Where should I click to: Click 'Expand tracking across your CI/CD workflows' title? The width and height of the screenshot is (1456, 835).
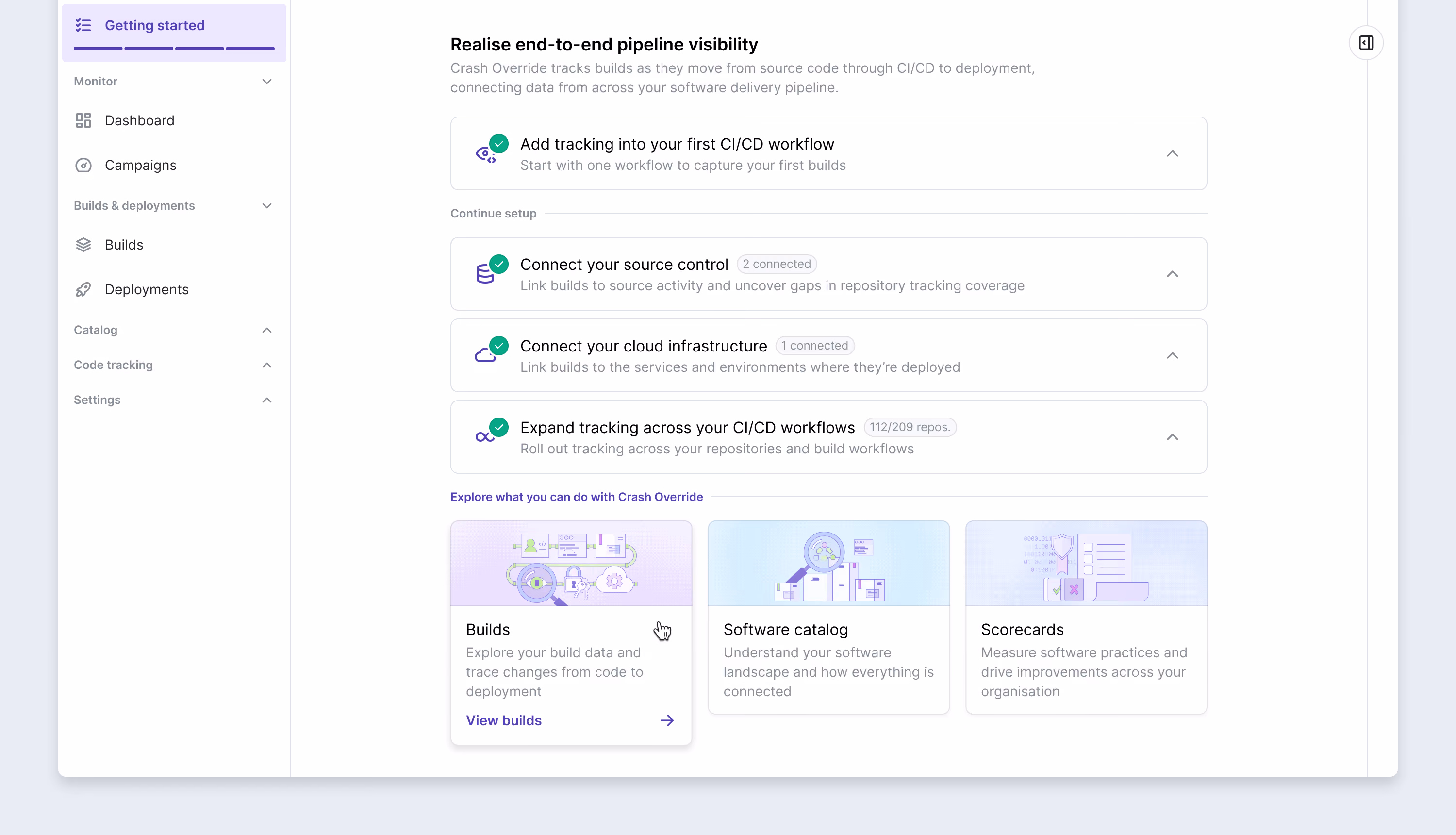(687, 427)
